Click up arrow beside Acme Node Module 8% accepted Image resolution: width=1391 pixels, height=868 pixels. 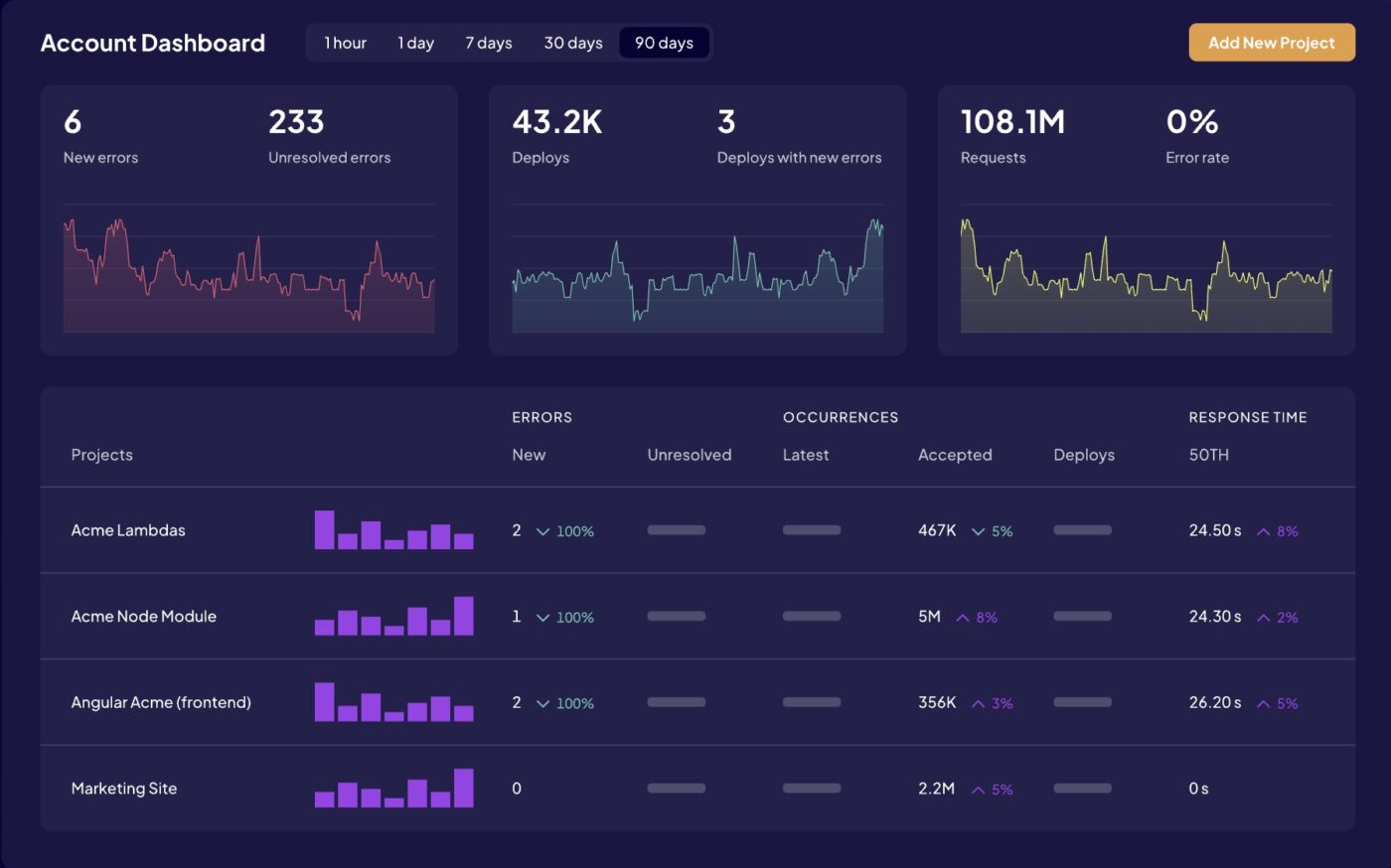[x=962, y=618]
